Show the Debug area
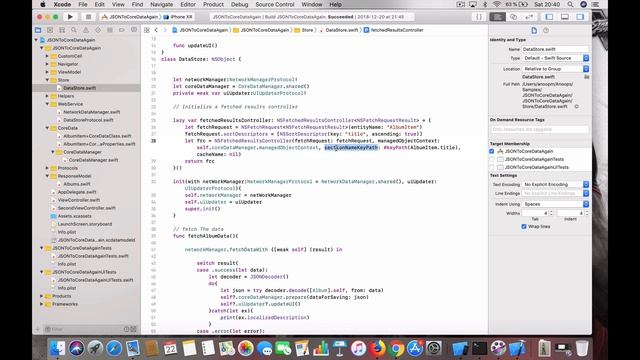Viewport: 640px width, 360px height. click(x=565, y=17)
